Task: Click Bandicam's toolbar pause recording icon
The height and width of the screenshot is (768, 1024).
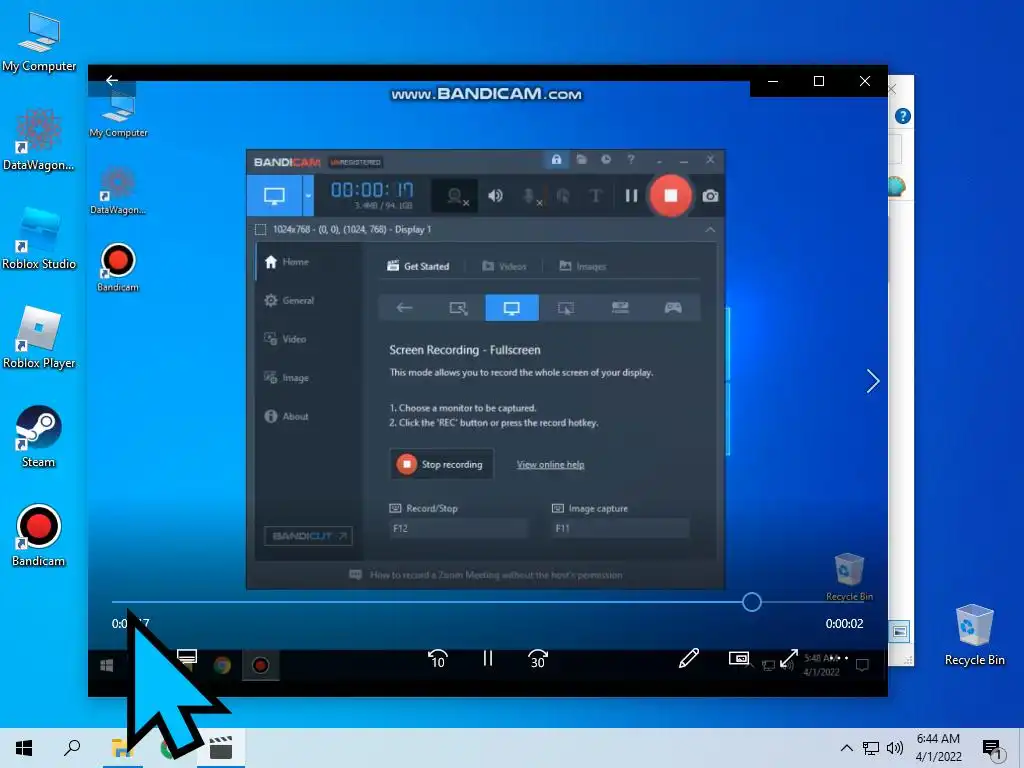Action: 631,195
